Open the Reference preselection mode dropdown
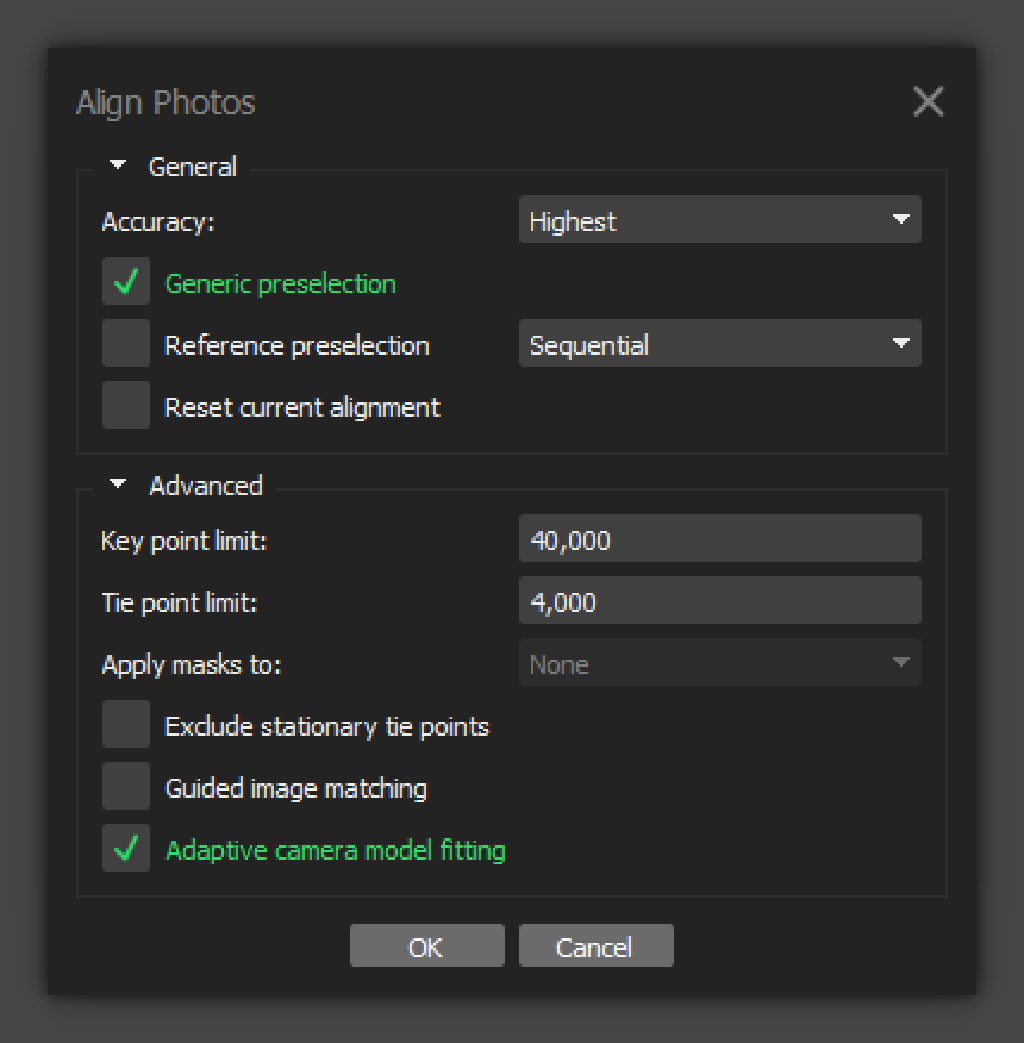Screen dimensions: 1024x1043 720,345
